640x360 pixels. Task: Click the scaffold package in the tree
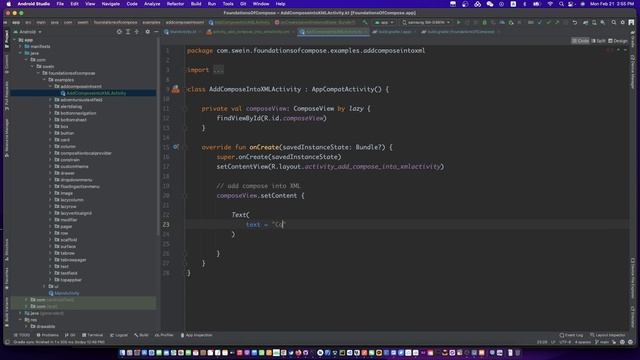tap(69, 240)
